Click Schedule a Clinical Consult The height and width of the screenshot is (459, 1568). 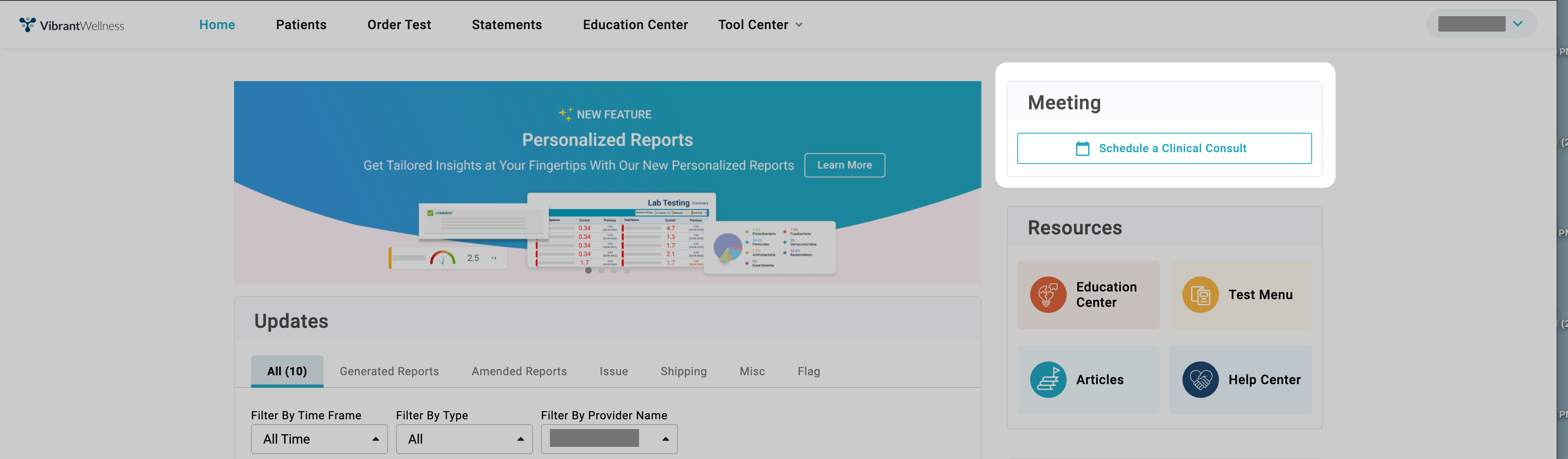coord(1164,149)
